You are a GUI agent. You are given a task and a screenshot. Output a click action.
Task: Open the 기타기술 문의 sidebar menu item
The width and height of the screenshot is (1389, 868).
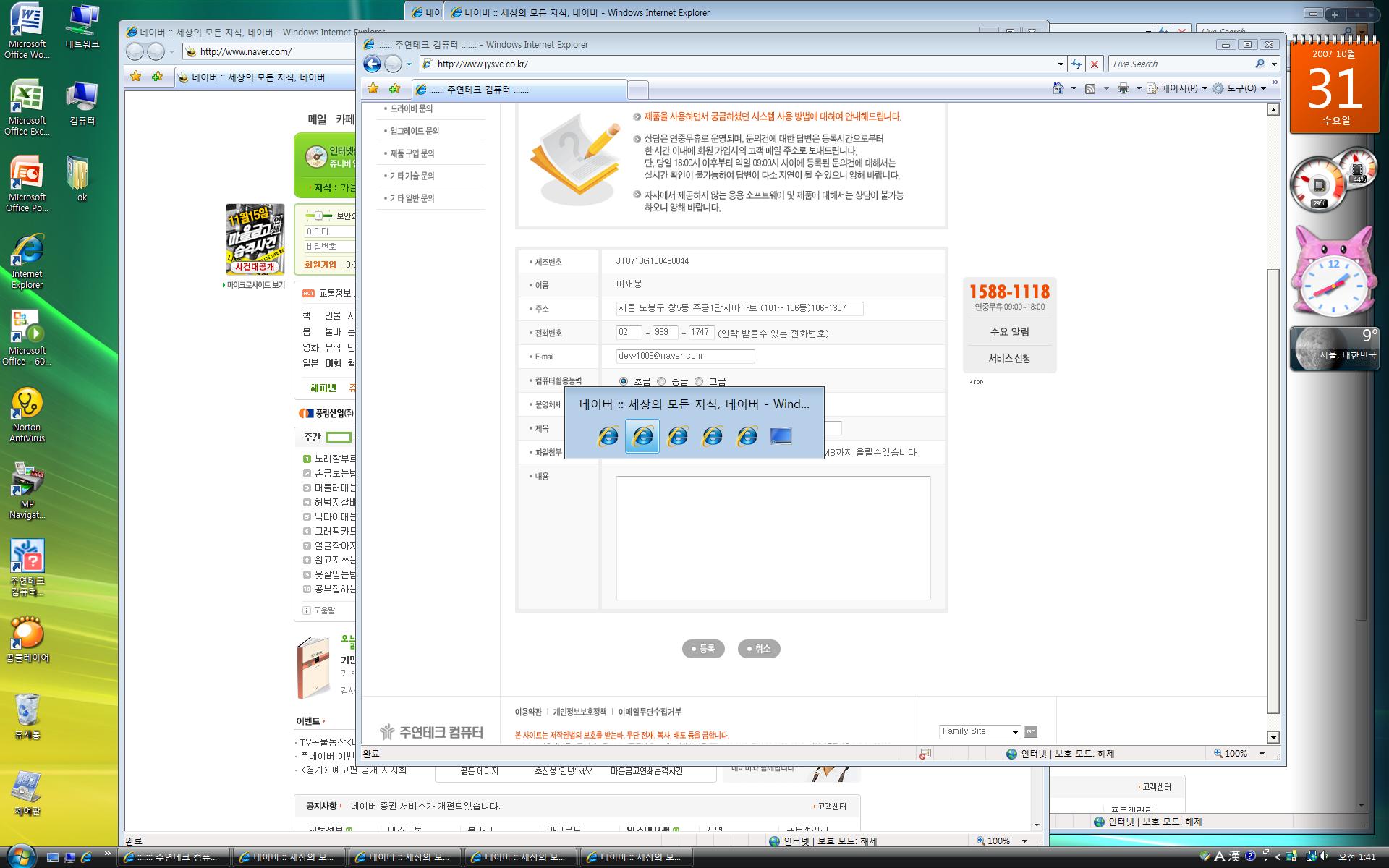click(x=412, y=176)
